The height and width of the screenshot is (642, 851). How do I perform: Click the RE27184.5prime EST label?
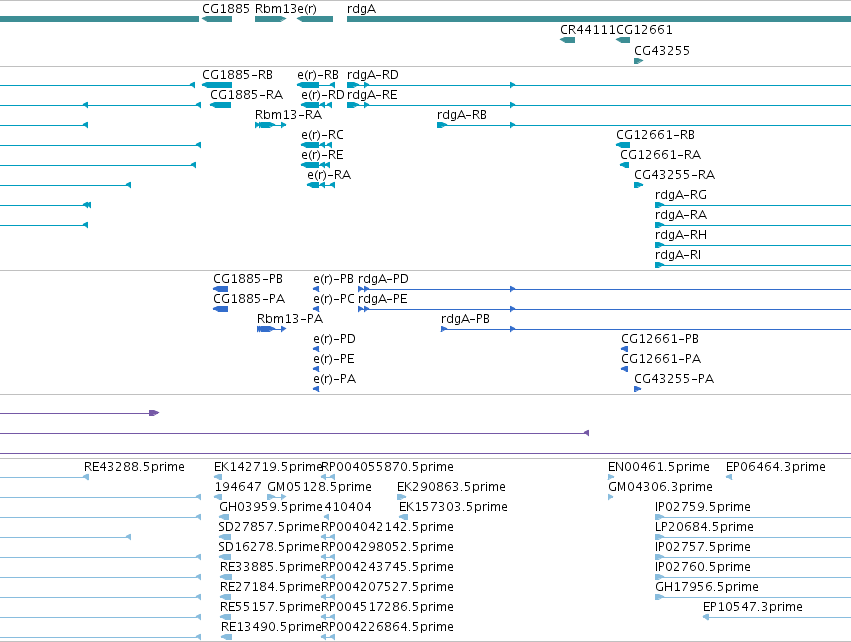click(x=271, y=588)
